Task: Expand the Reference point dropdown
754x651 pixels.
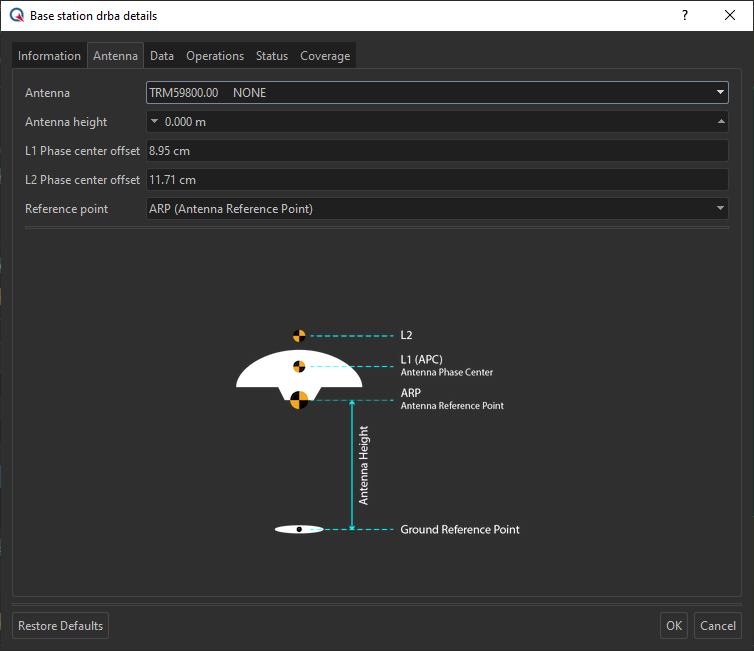Action: tap(720, 209)
